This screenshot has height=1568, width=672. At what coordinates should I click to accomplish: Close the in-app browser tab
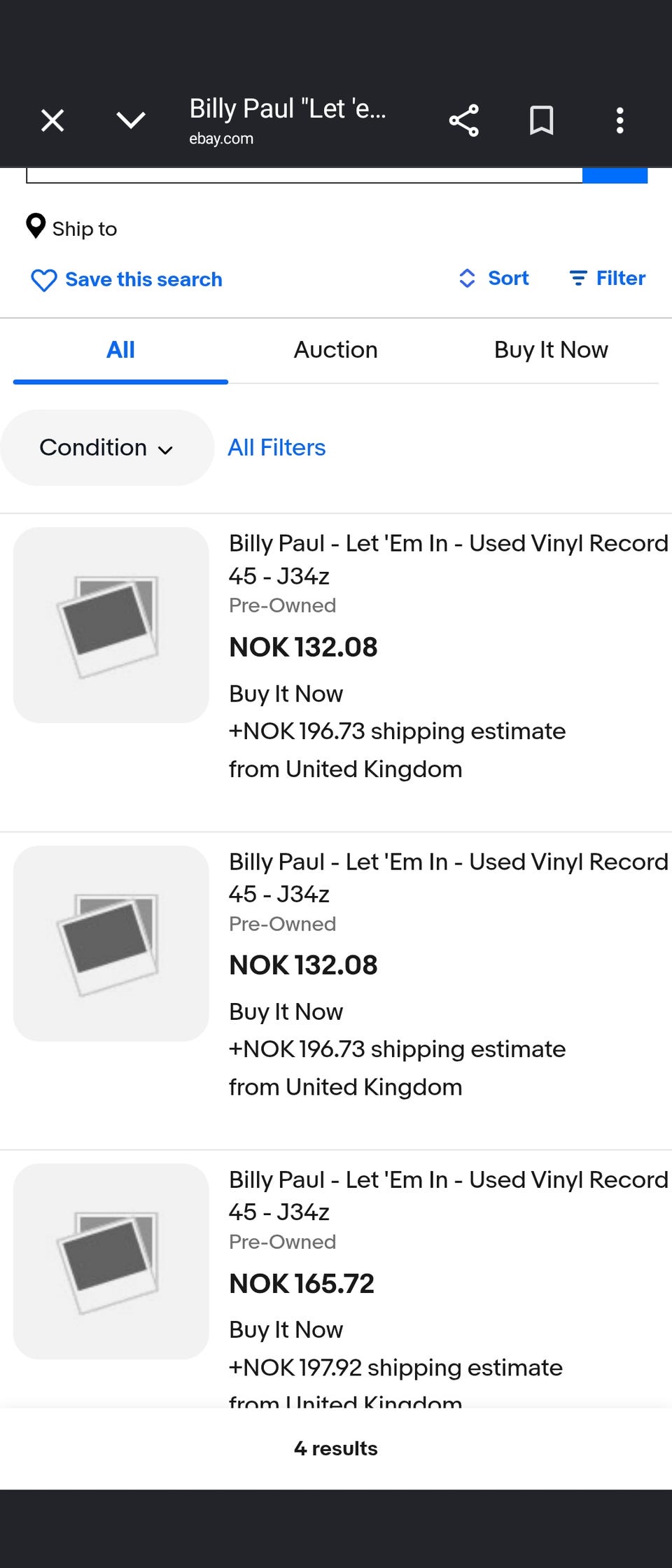(52, 120)
